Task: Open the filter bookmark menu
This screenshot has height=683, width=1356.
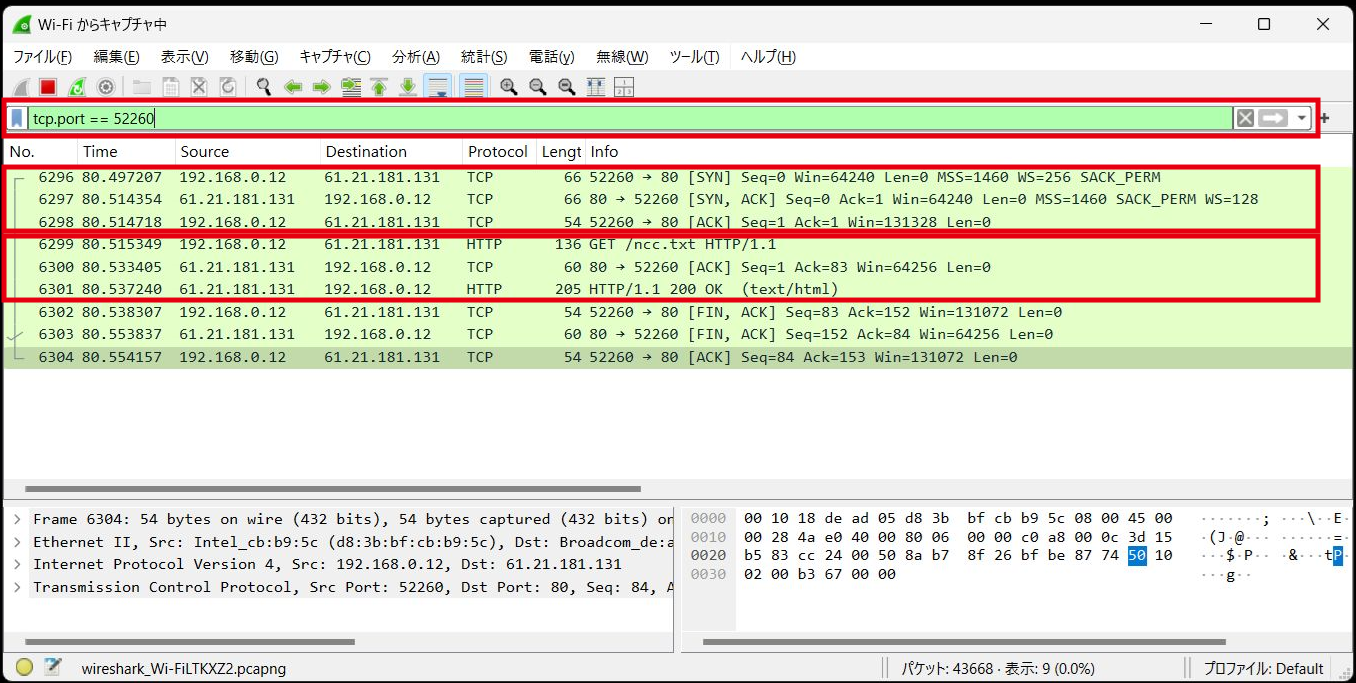Action: point(17,118)
